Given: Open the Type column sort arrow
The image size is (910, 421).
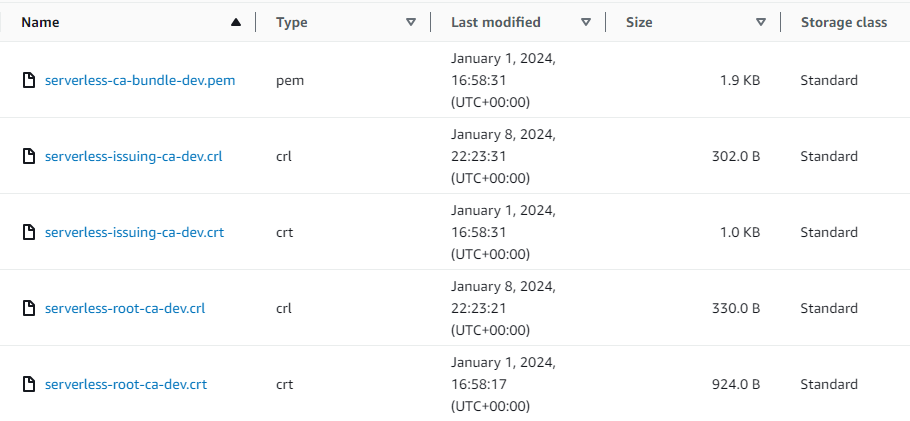Looking at the screenshot, I should coord(411,22).
